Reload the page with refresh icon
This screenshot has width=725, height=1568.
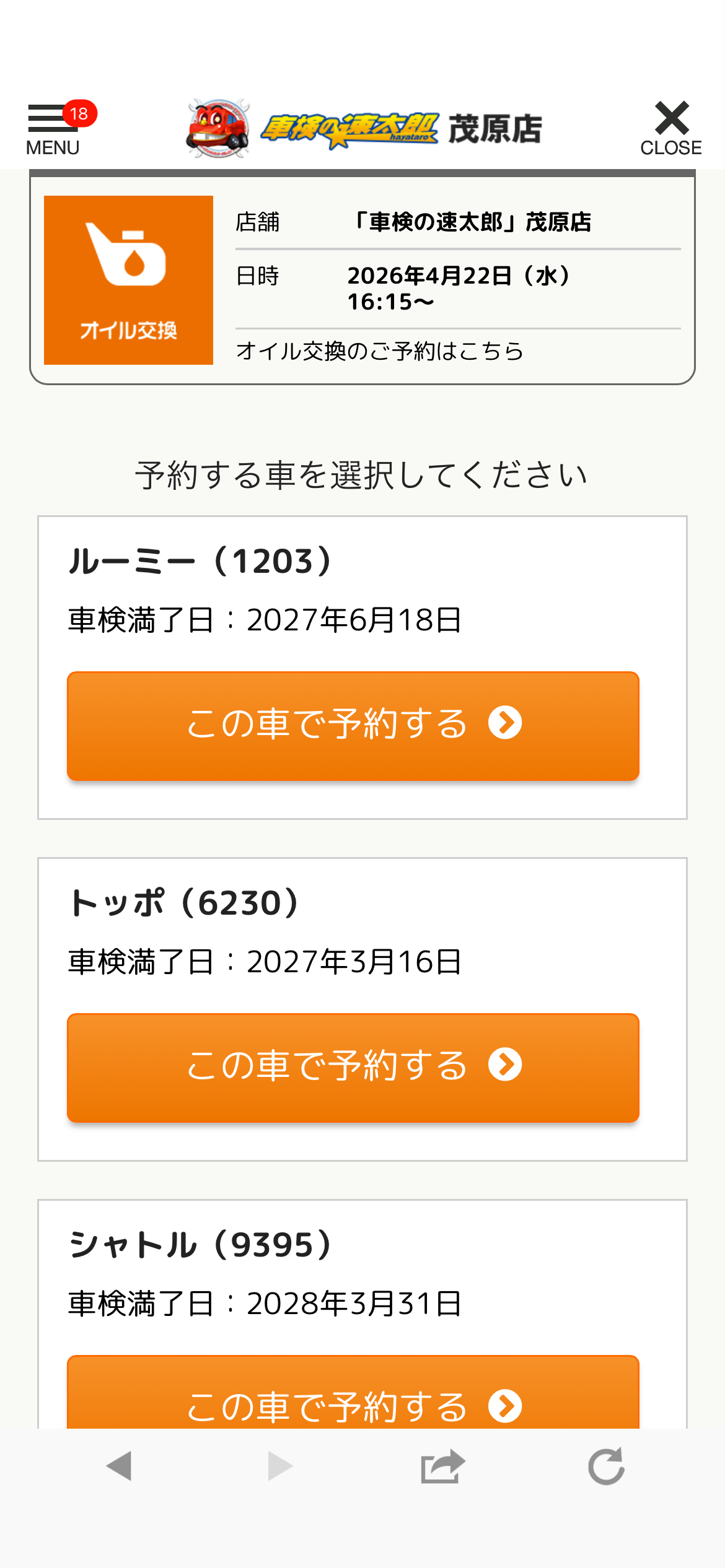606,1466
